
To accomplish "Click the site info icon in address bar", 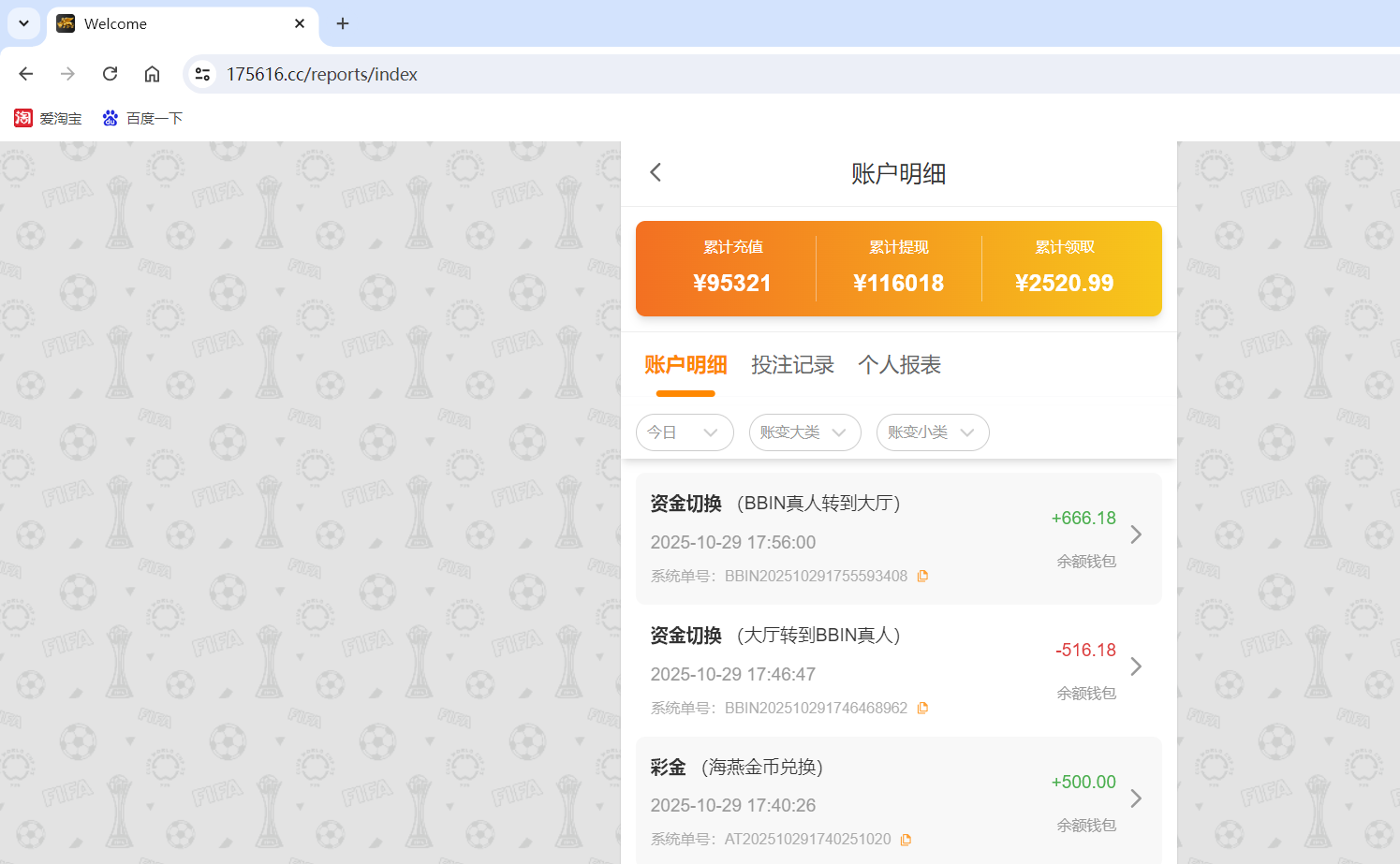I will pyautogui.click(x=202, y=73).
